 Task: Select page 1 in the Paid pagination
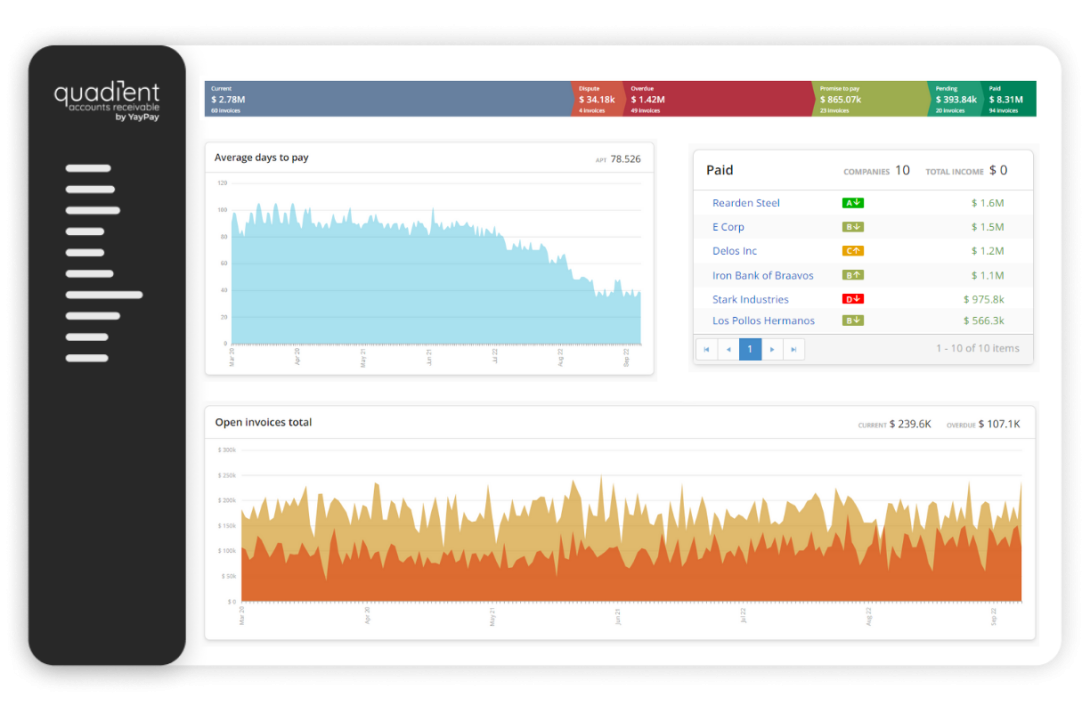pos(750,349)
